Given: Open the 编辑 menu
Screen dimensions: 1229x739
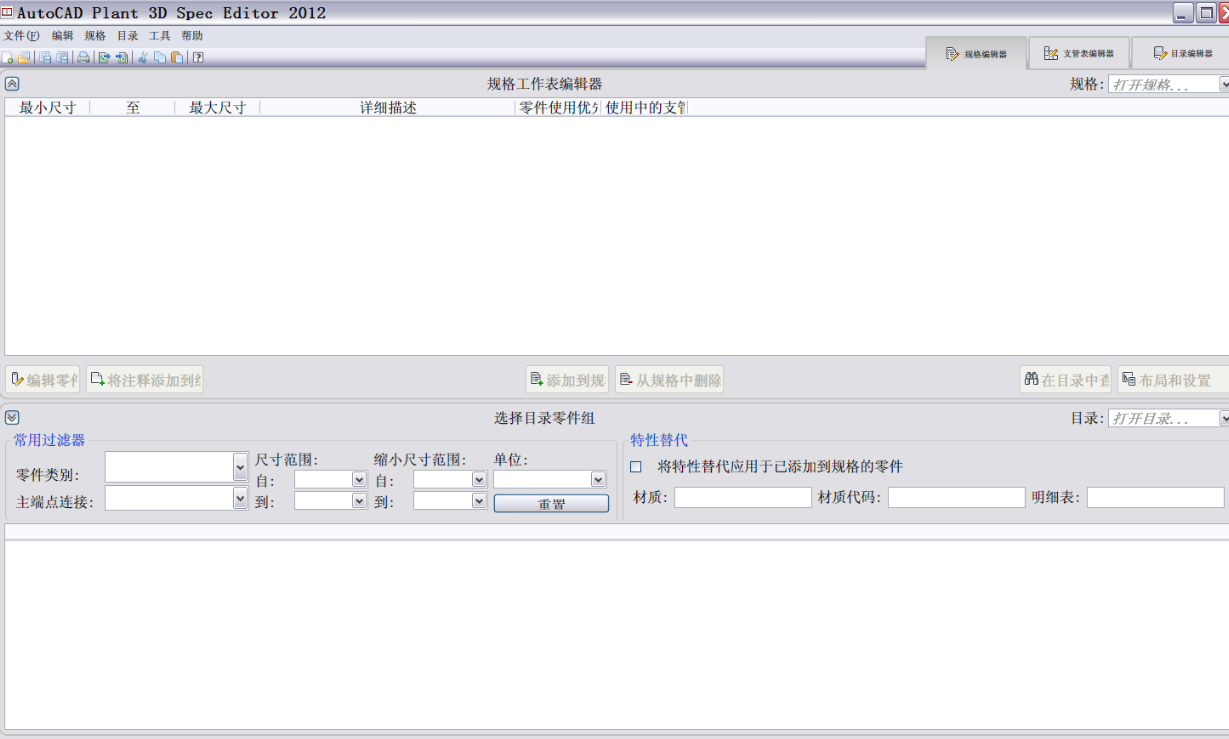Looking at the screenshot, I should pyautogui.click(x=63, y=36).
